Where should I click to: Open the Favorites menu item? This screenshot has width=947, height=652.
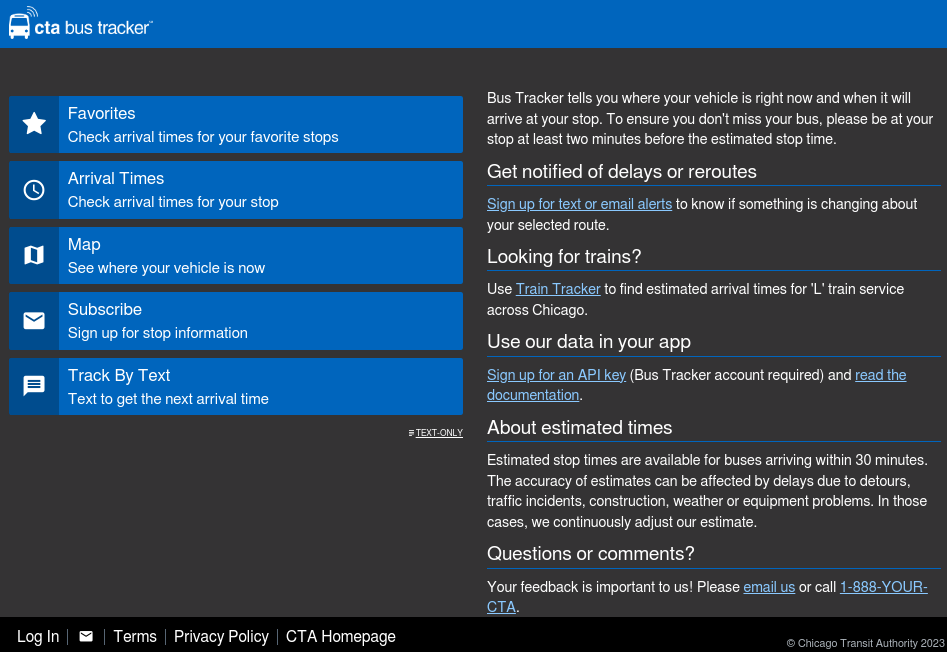point(260,124)
